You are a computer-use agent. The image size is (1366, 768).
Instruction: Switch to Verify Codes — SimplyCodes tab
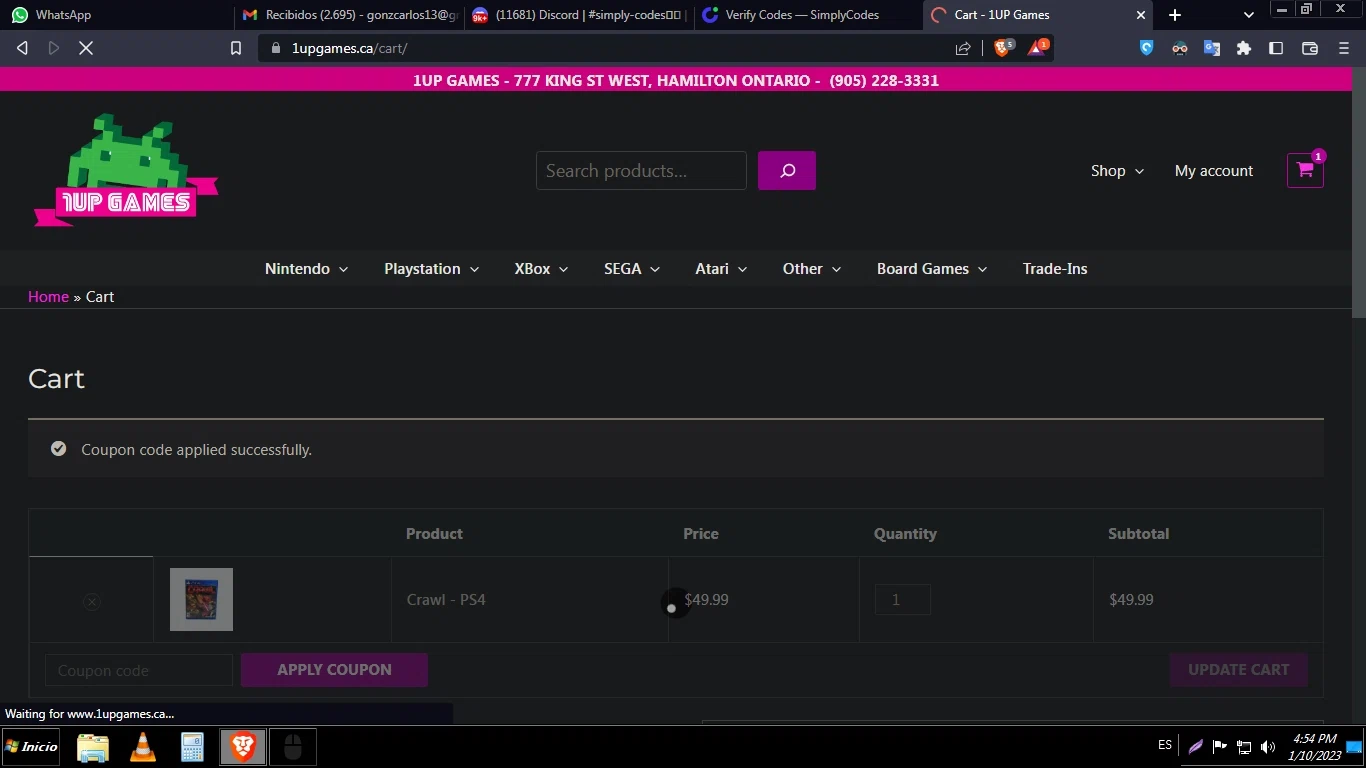[x=808, y=15]
